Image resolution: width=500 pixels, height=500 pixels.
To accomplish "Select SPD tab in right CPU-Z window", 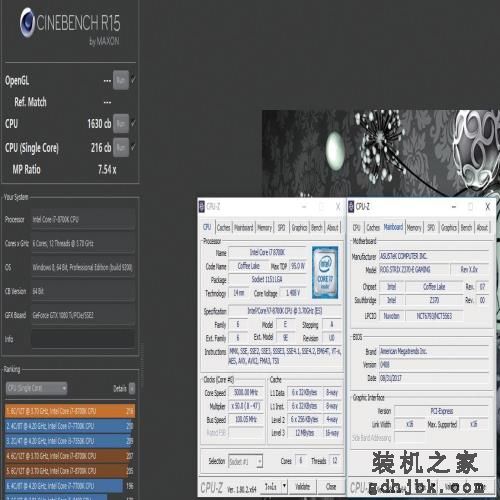I will tap(431, 228).
